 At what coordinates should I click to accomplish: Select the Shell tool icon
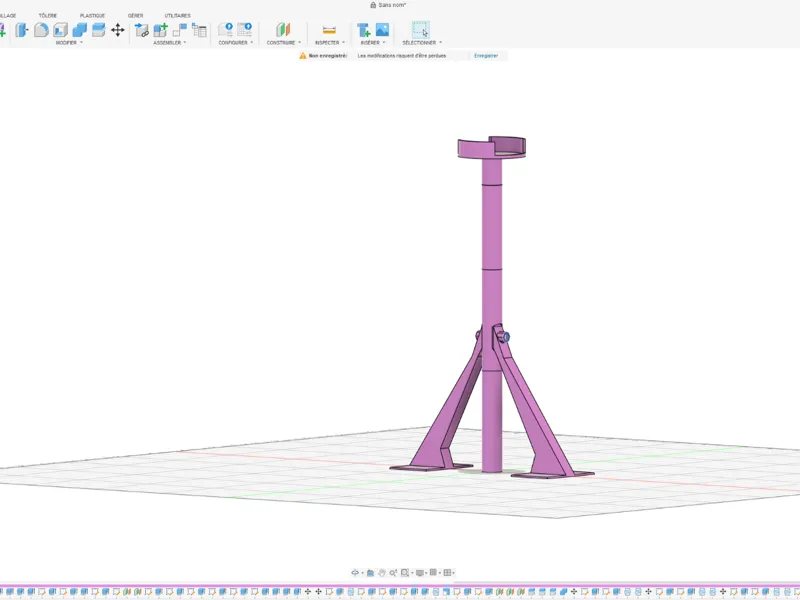coord(60,30)
